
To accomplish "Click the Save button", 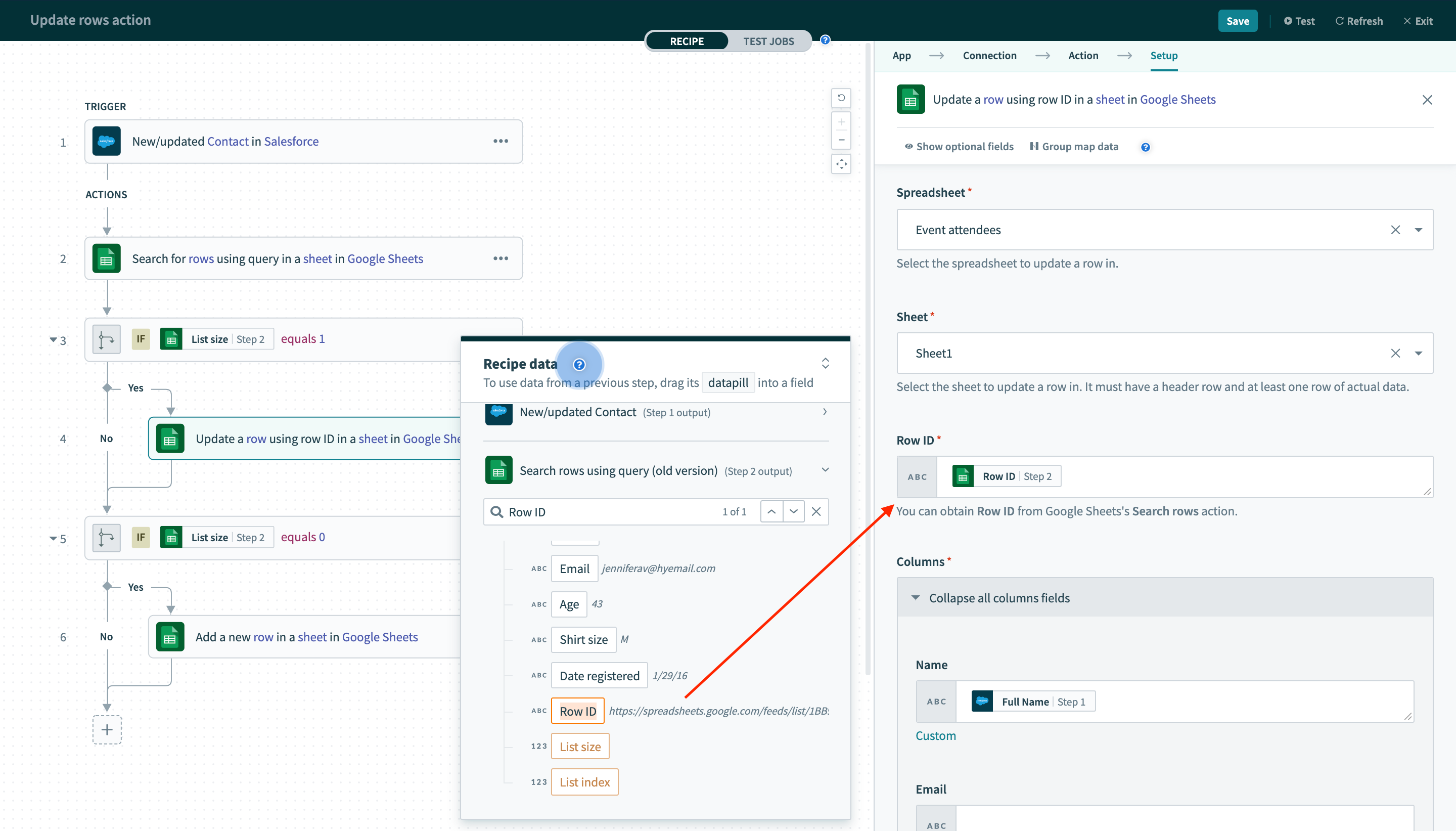I will [1237, 21].
